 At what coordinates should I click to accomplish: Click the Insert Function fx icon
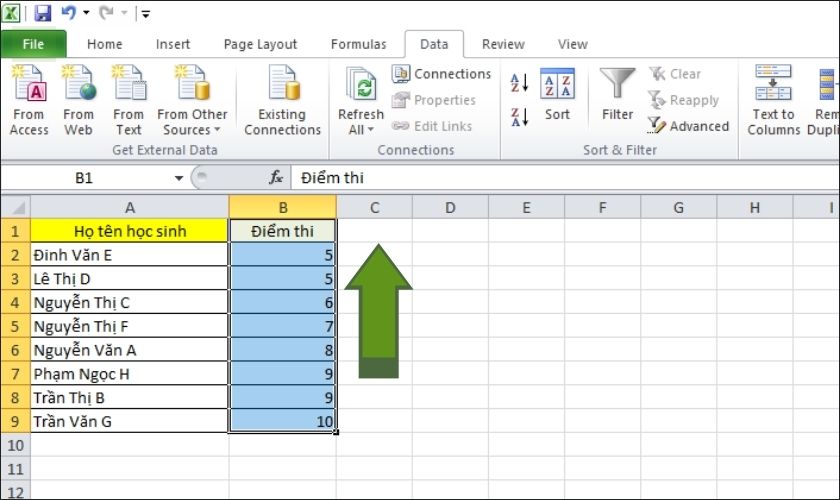(x=276, y=177)
